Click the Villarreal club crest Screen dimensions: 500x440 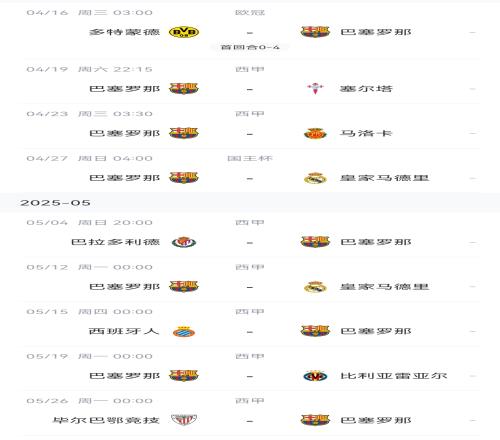(315, 376)
